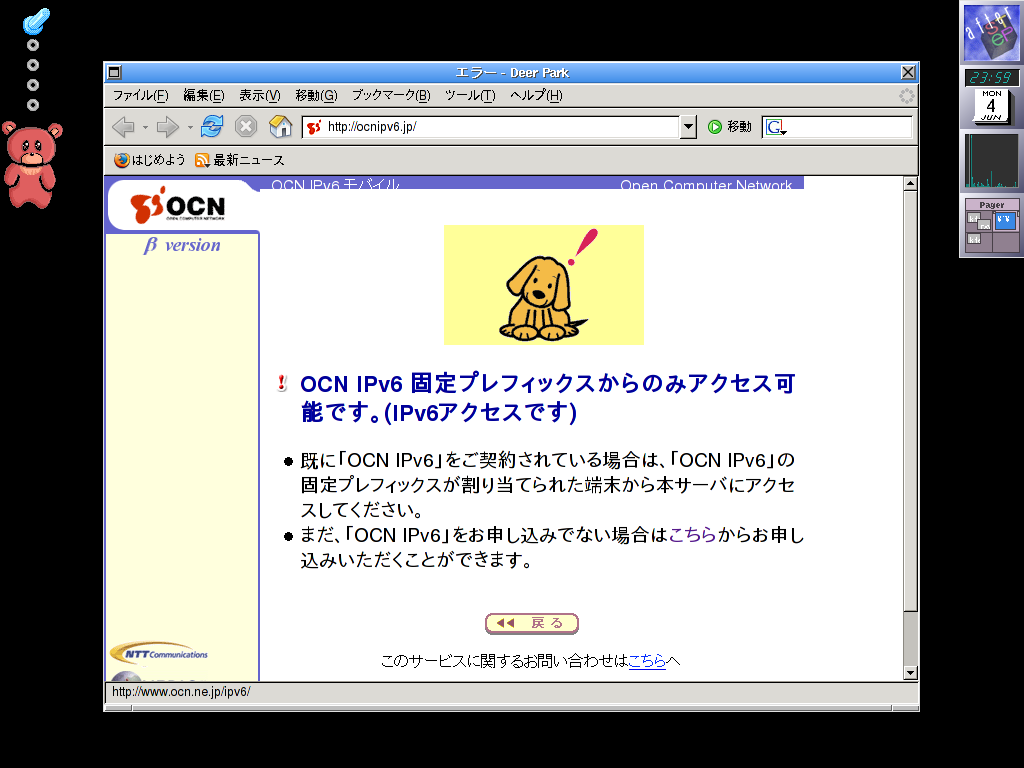Click the status bar URL text
The width and height of the screenshot is (1024, 768).
pos(181,692)
